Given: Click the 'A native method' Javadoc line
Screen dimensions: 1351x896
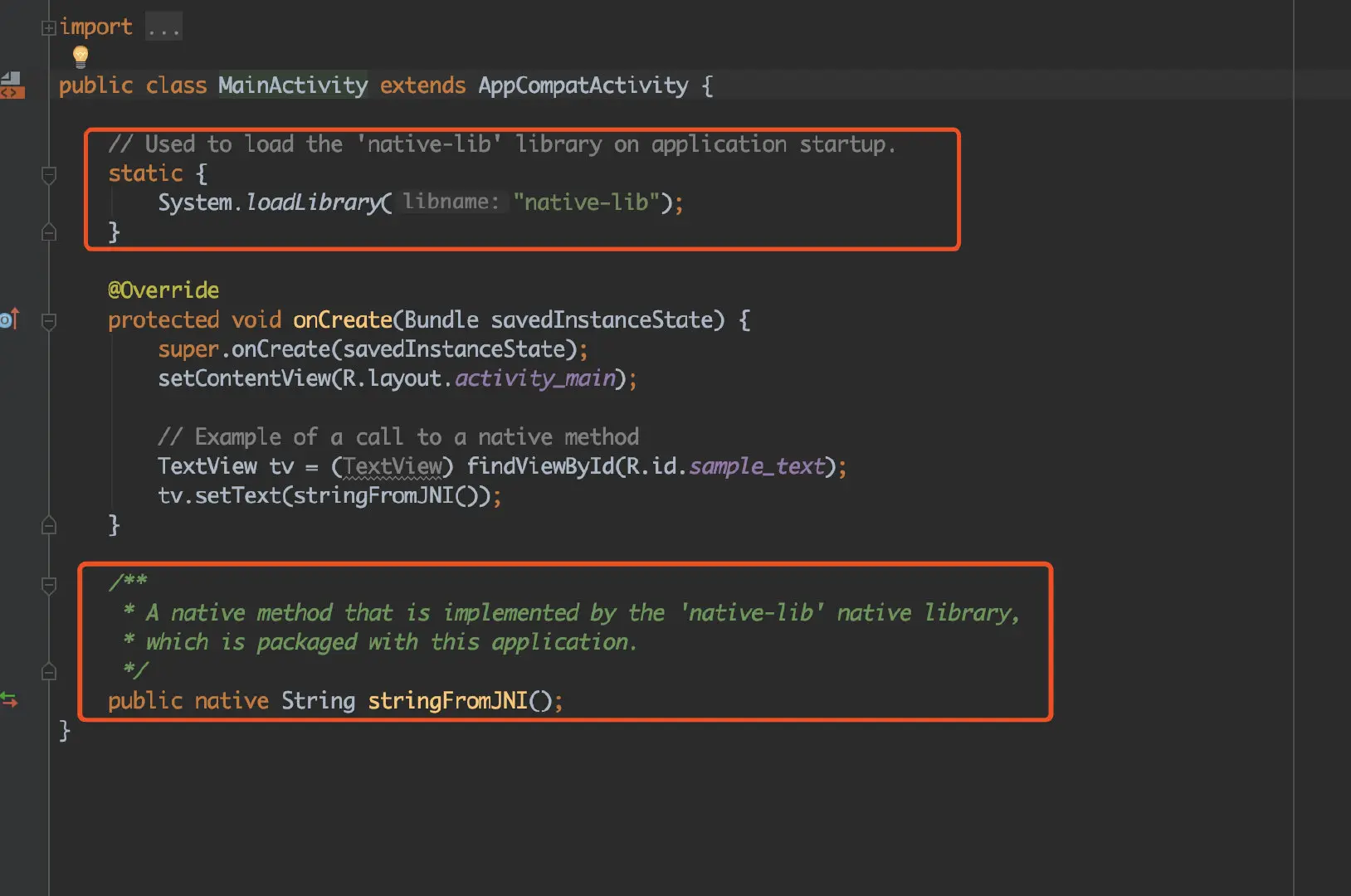Looking at the screenshot, I should (571, 613).
